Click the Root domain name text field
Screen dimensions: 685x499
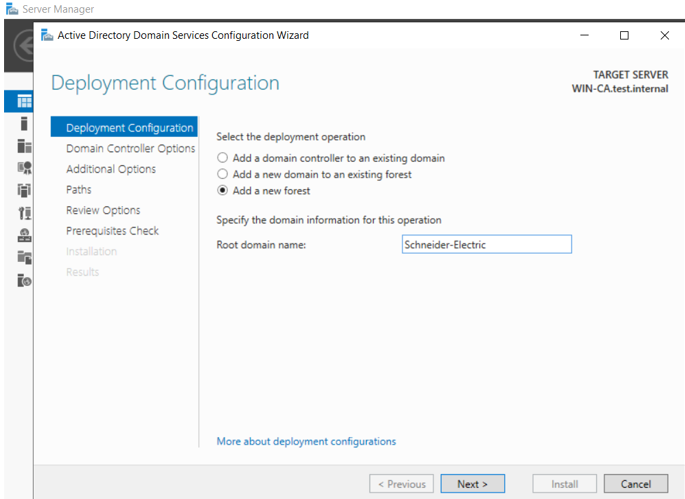pos(485,244)
